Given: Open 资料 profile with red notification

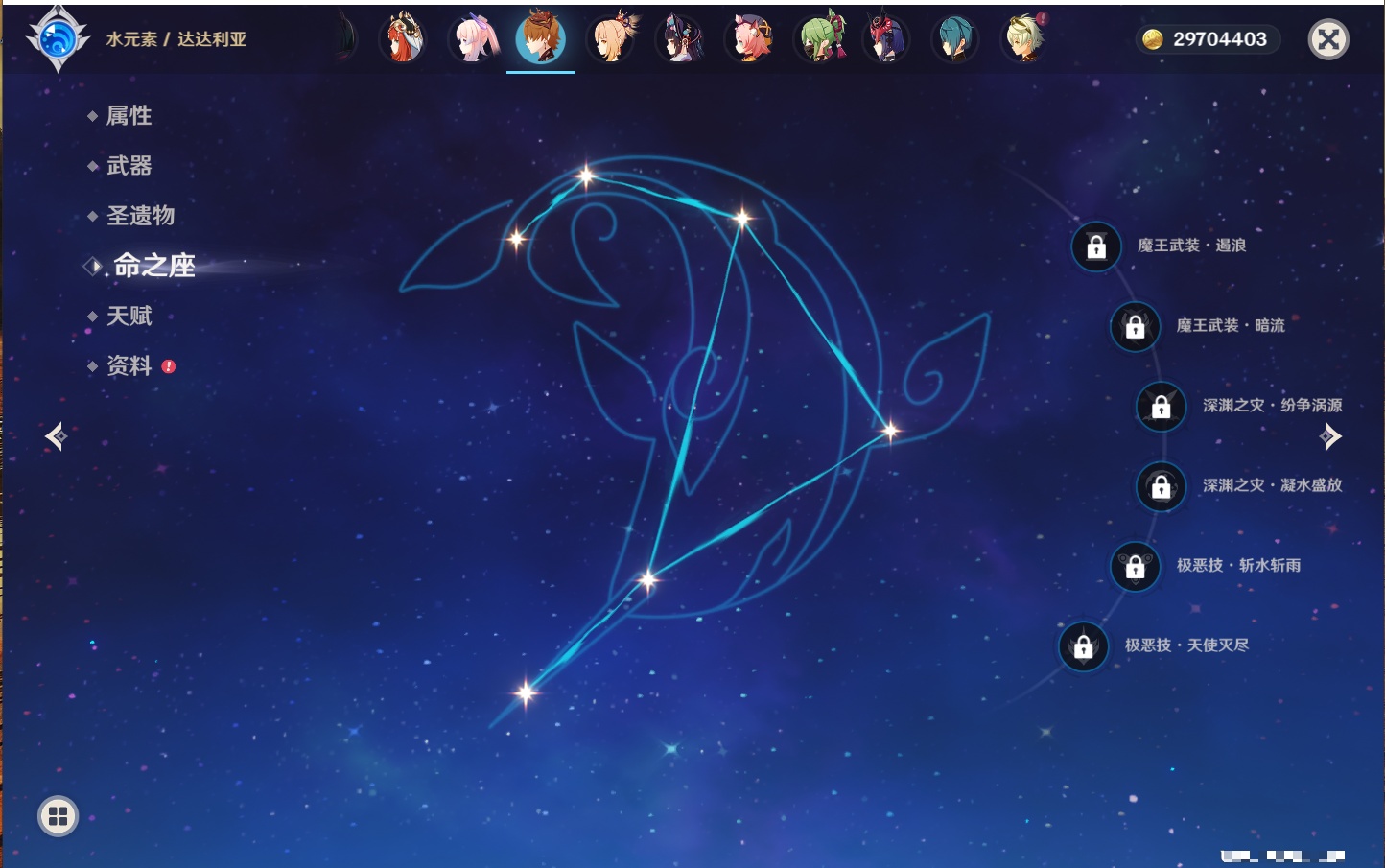Looking at the screenshot, I should click(x=129, y=366).
